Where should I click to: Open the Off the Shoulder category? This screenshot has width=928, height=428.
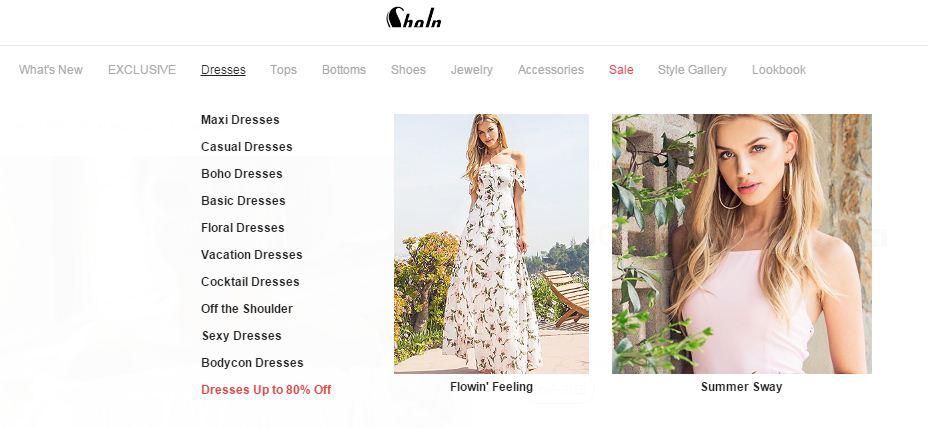(247, 309)
